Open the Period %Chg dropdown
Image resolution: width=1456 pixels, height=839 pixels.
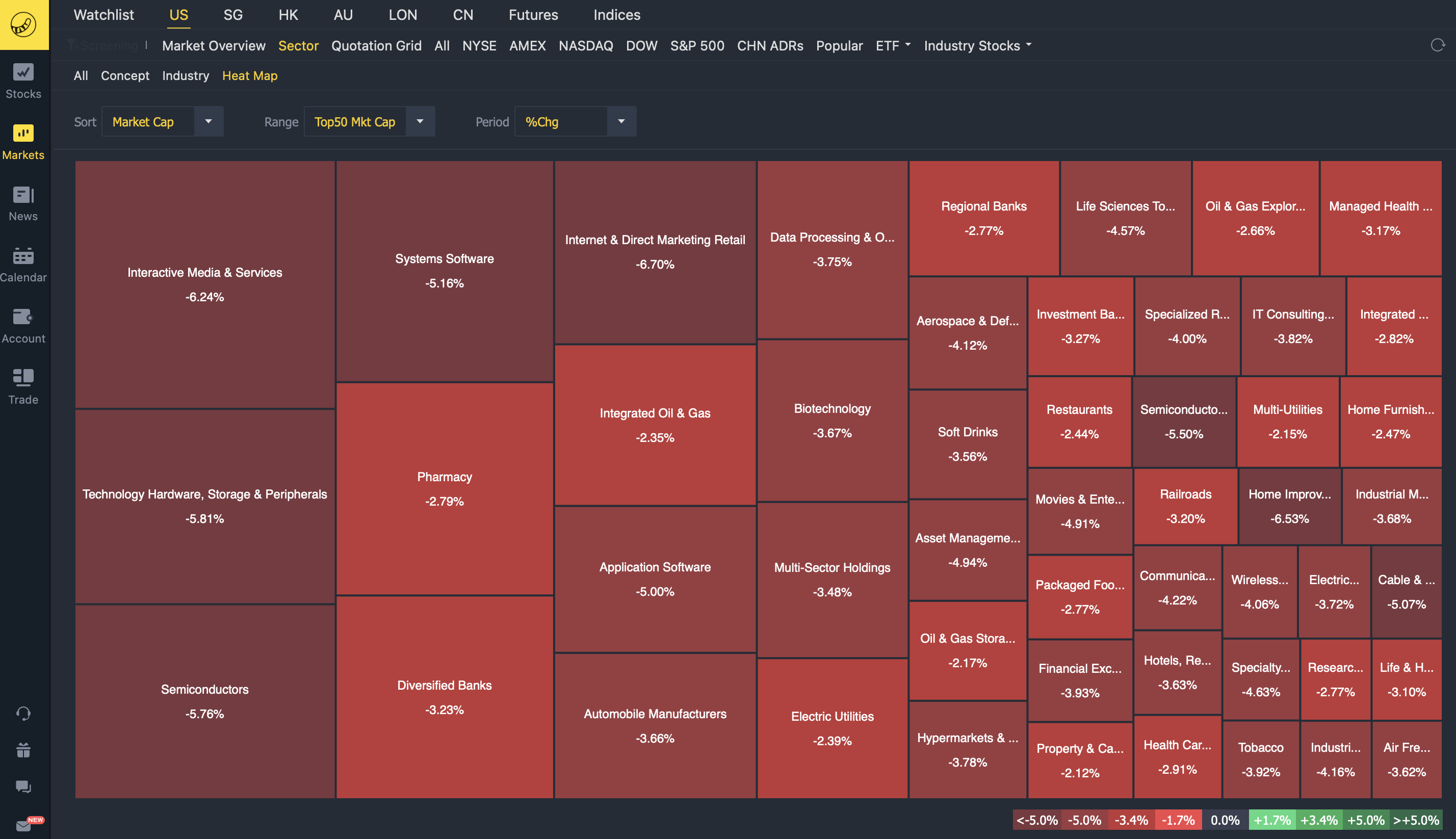(621, 122)
